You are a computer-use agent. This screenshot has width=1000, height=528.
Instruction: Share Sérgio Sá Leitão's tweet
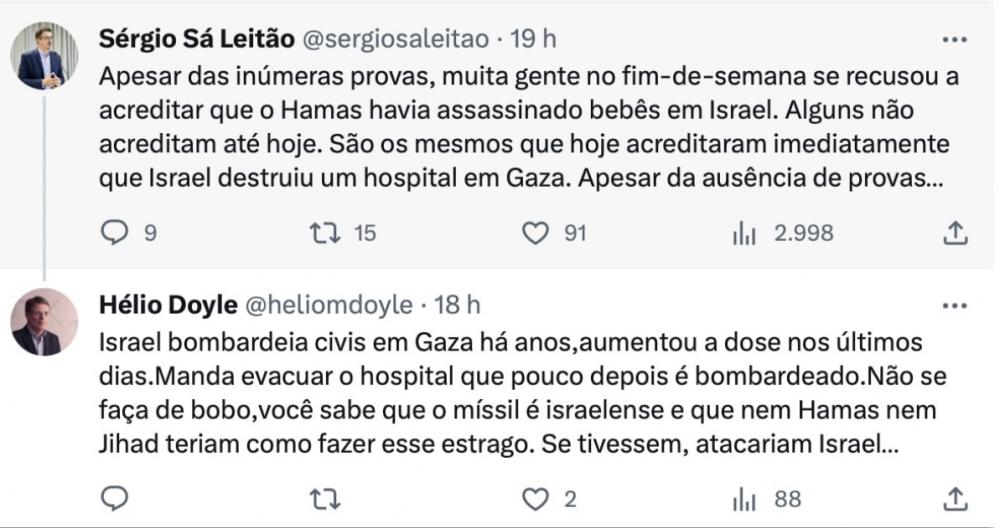(955, 233)
